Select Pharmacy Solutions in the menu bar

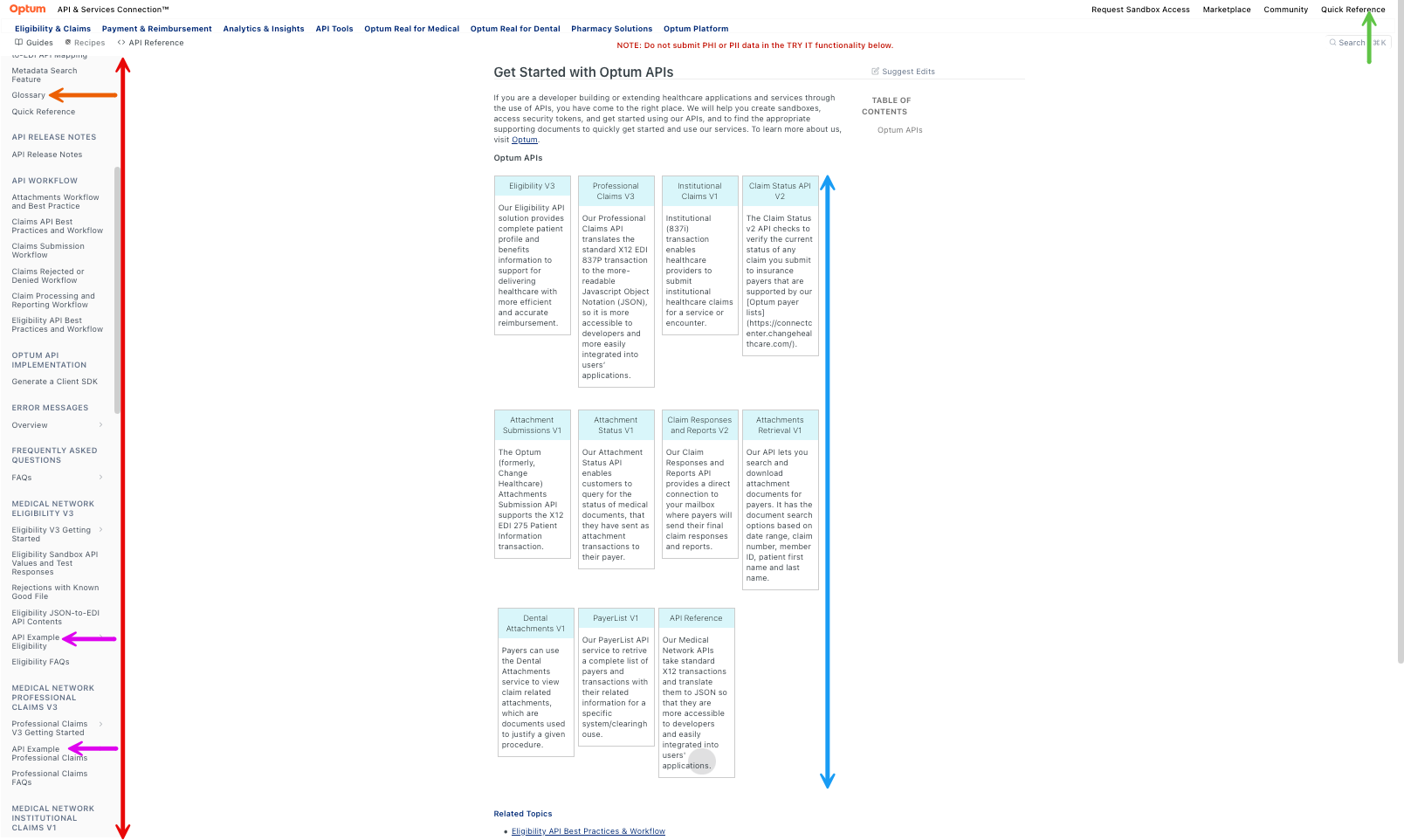(612, 29)
